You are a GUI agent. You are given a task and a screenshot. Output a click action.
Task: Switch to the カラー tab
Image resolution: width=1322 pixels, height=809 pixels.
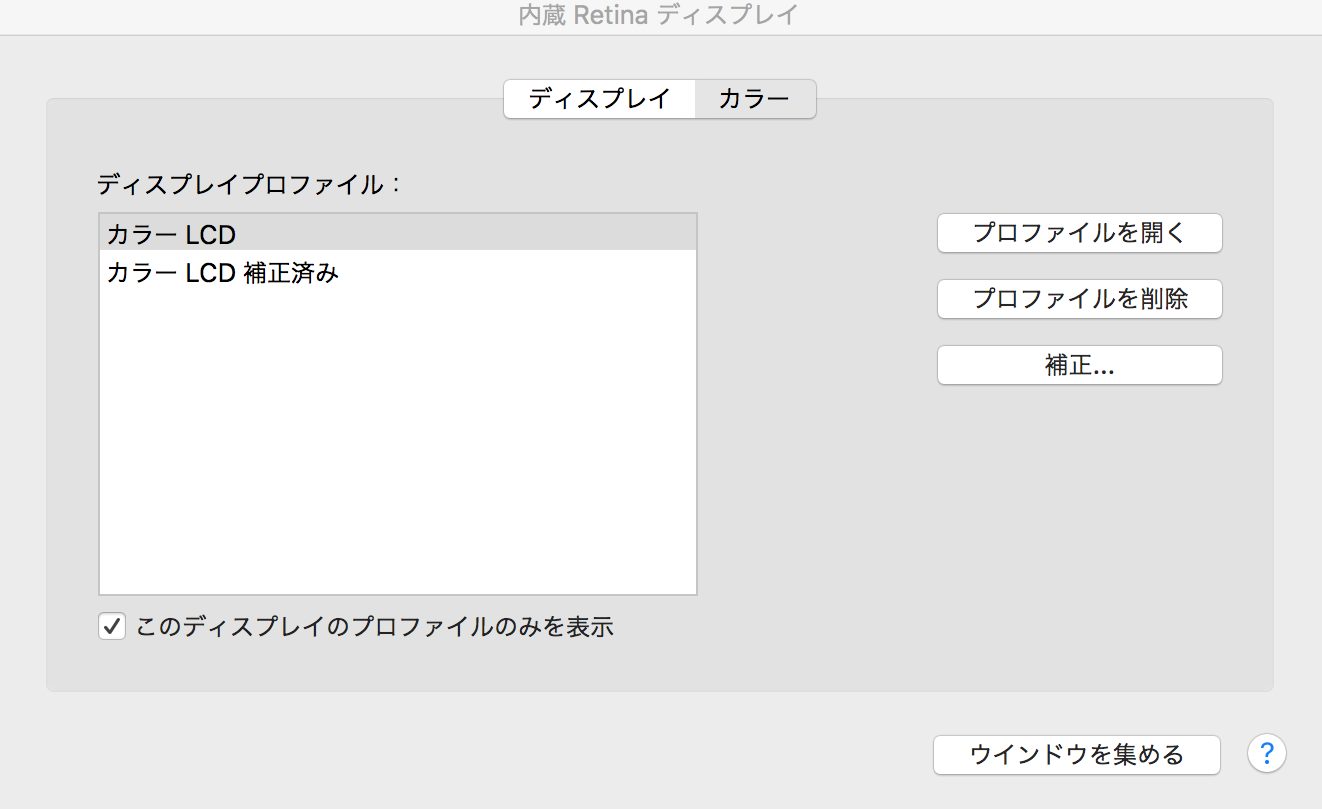click(x=754, y=99)
